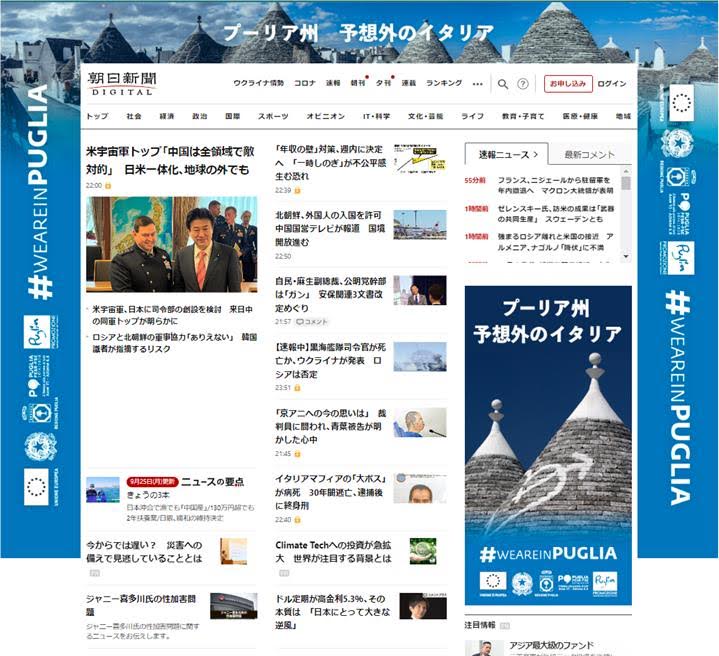Click the Climate Tech article globe thumbnail
719x656 pixels.
(423, 551)
